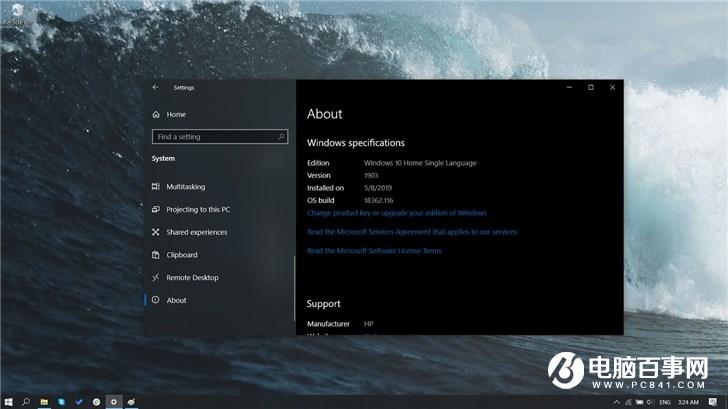The width and height of the screenshot is (728, 409).
Task: Select the version value 1903
Action: coord(371,175)
